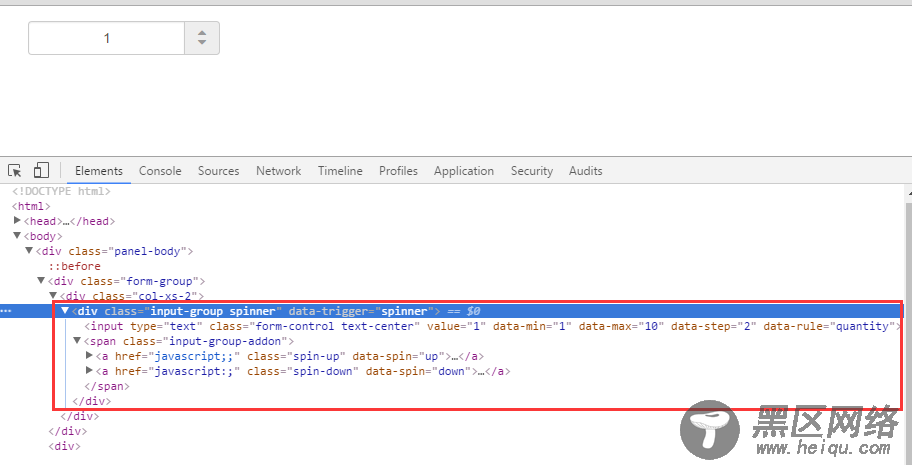Collapse the input-group-addon span node
Screen dimensions: 912x465
click(77, 340)
